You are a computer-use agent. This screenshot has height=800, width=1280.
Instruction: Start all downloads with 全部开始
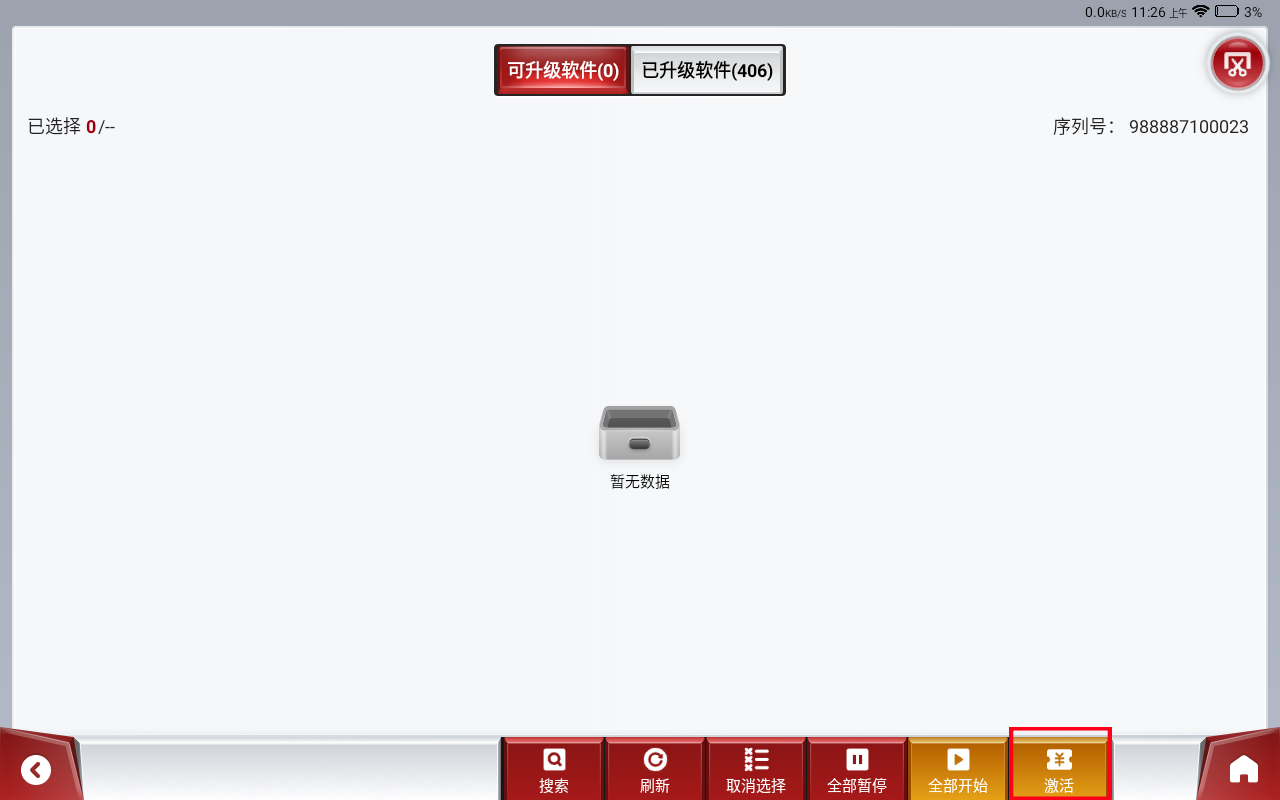click(958, 770)
